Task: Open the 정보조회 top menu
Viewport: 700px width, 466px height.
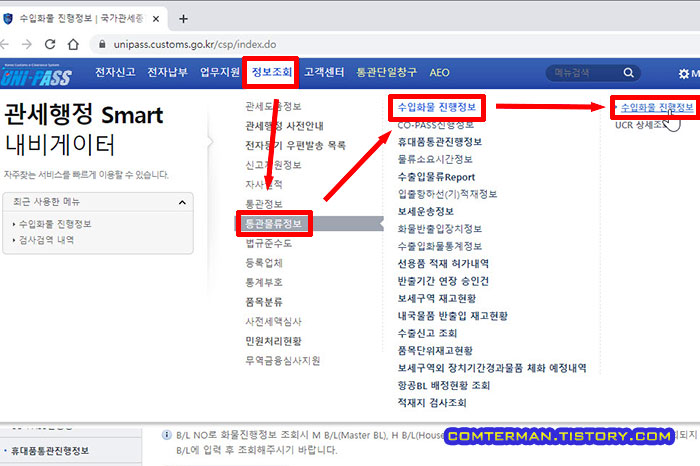Action: click(271, 72)
